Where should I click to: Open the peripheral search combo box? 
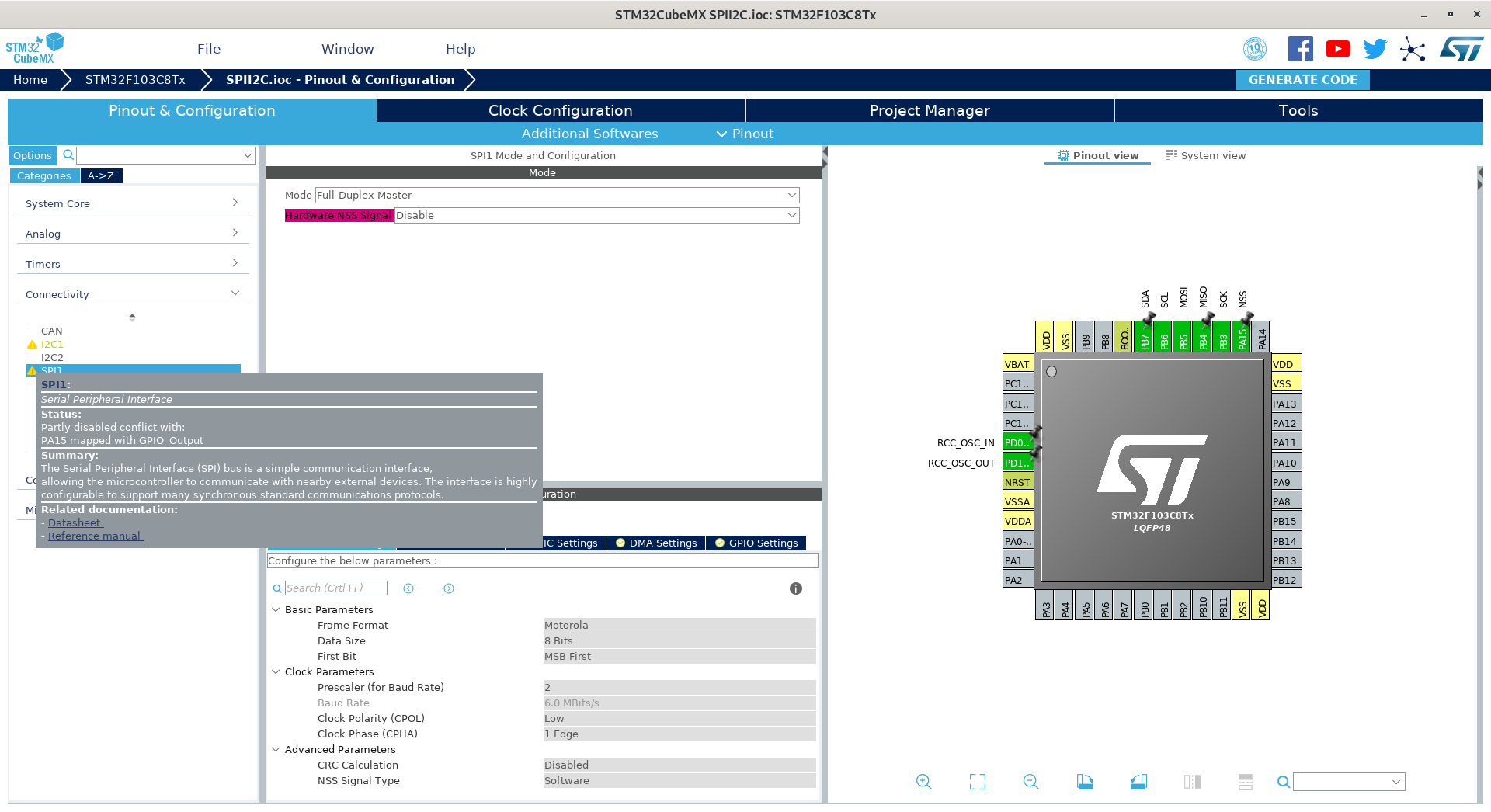click(166, 155)
